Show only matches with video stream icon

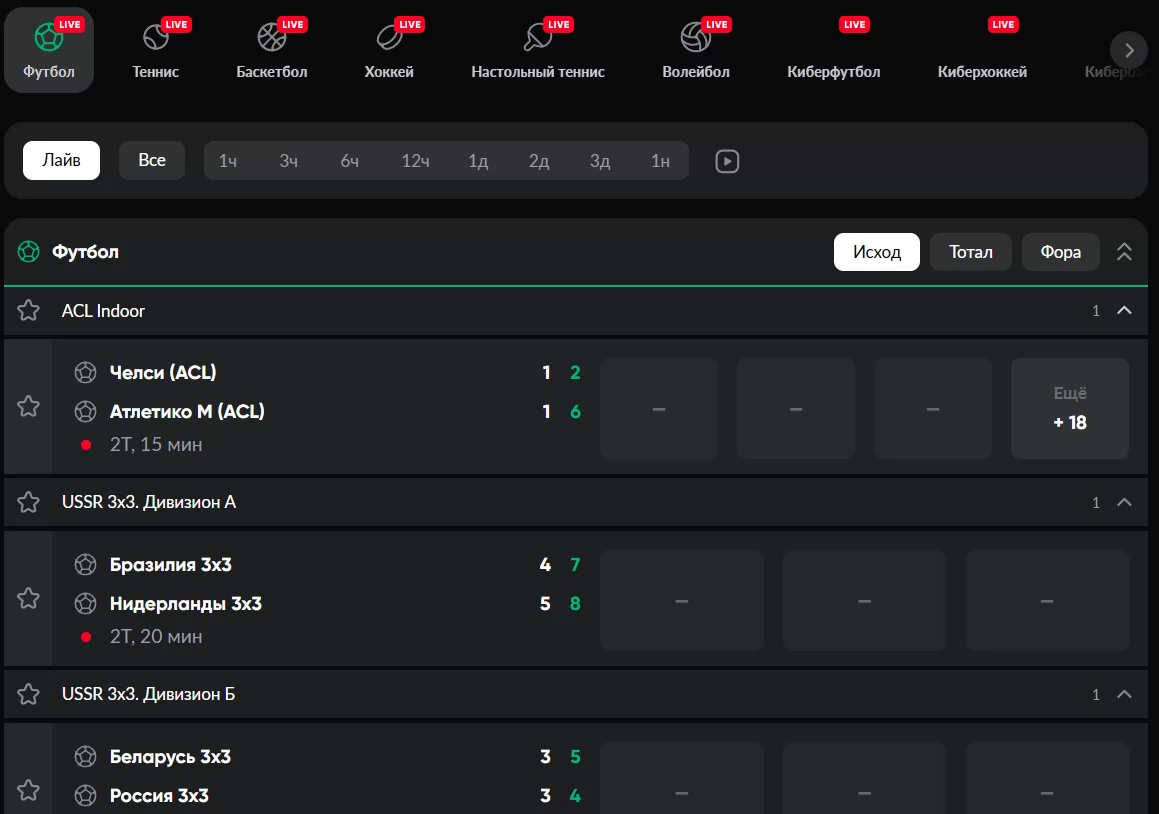(727, 161)
